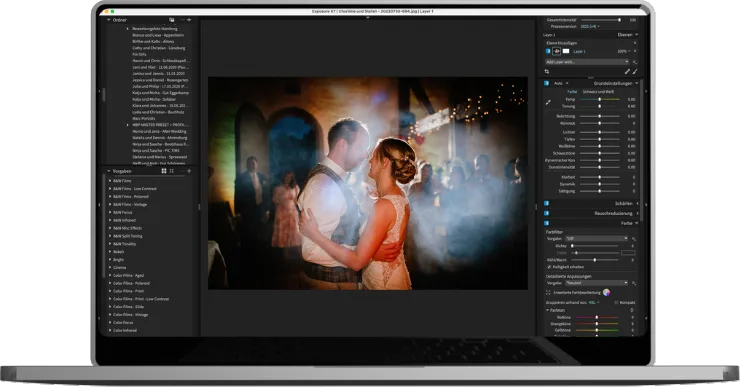This screenshot has width=740, height=387.
Task: Toggle visibility of Layer 1
Action: 548,51
